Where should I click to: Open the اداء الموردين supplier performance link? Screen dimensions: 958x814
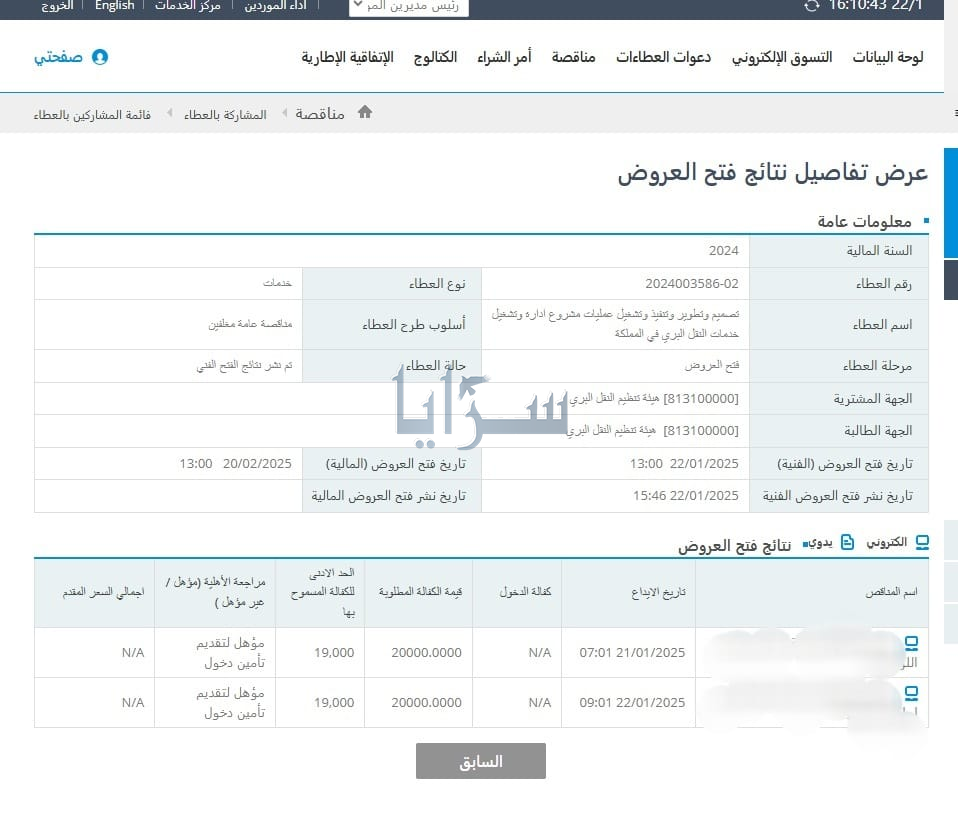point(276,6)
